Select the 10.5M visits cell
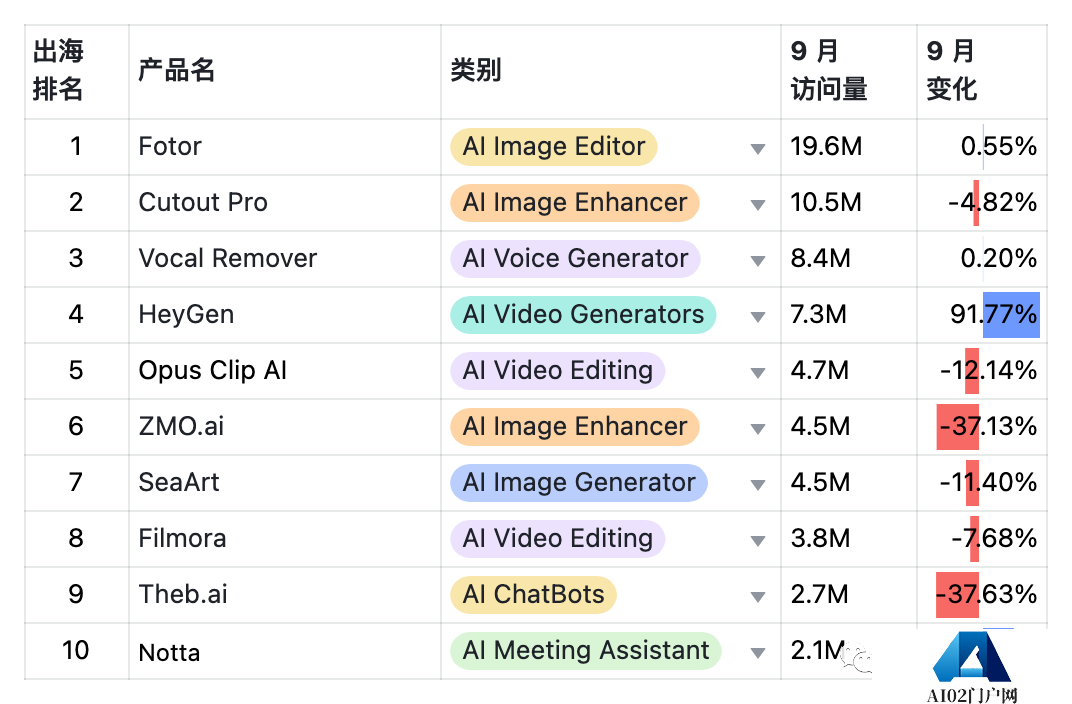Viewport: 1072px width, 704px height. (848, 203)
